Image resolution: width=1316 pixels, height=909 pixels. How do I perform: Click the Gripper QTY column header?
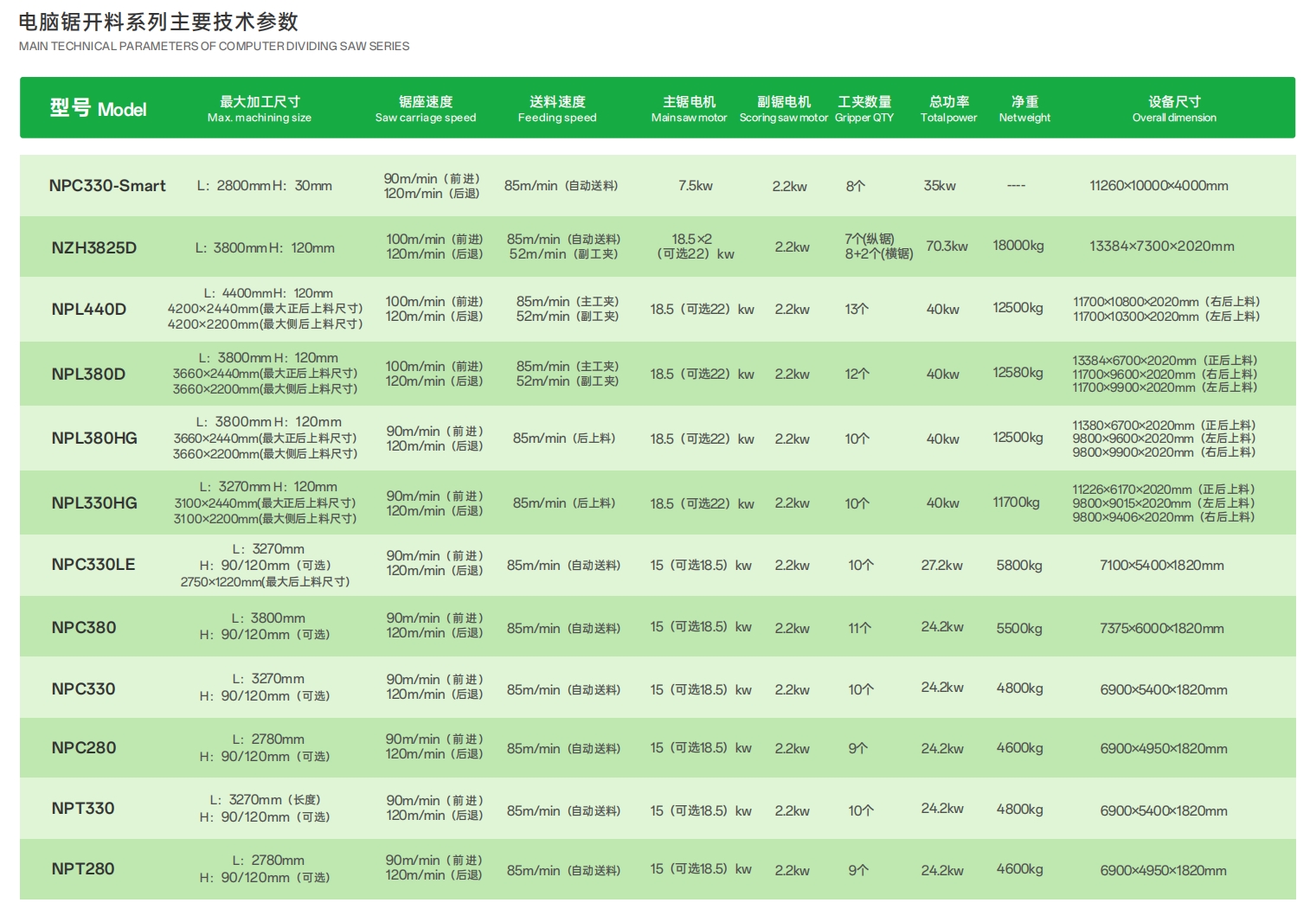tap(863, 109)
